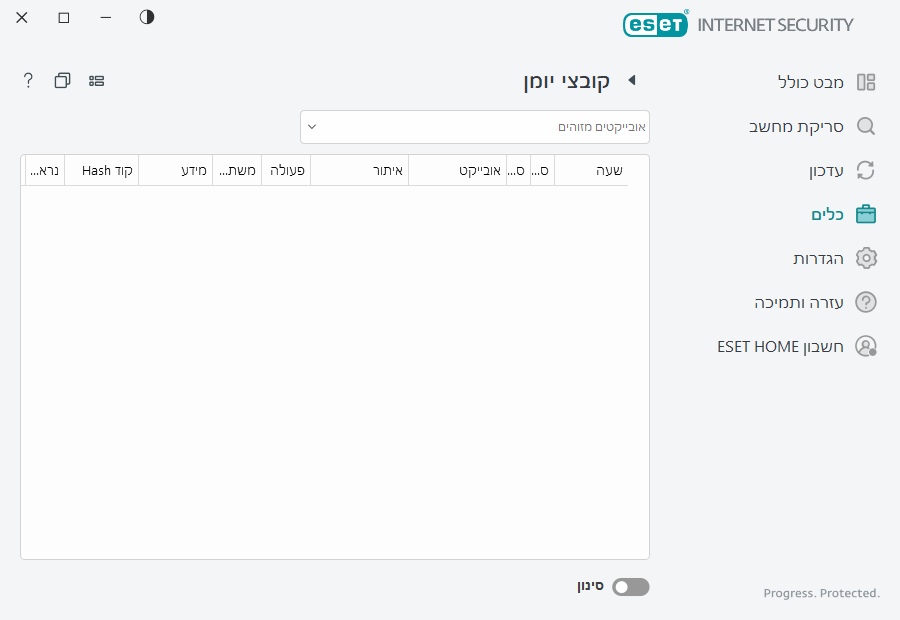900x620 pixels.
Task: Open the מבט כולל (Overview) panel icon
Action: click(866, 82)
